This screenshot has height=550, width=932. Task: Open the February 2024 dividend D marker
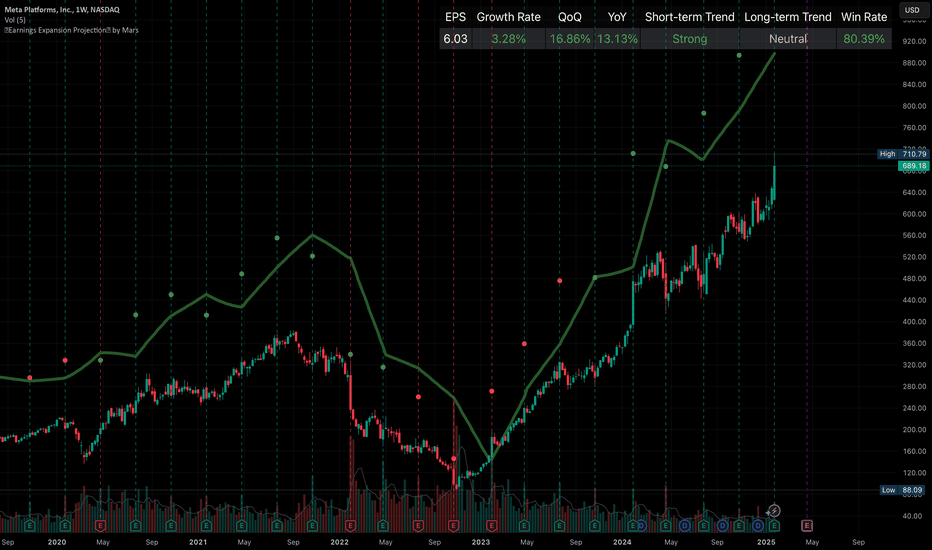(x=641, y=526)
